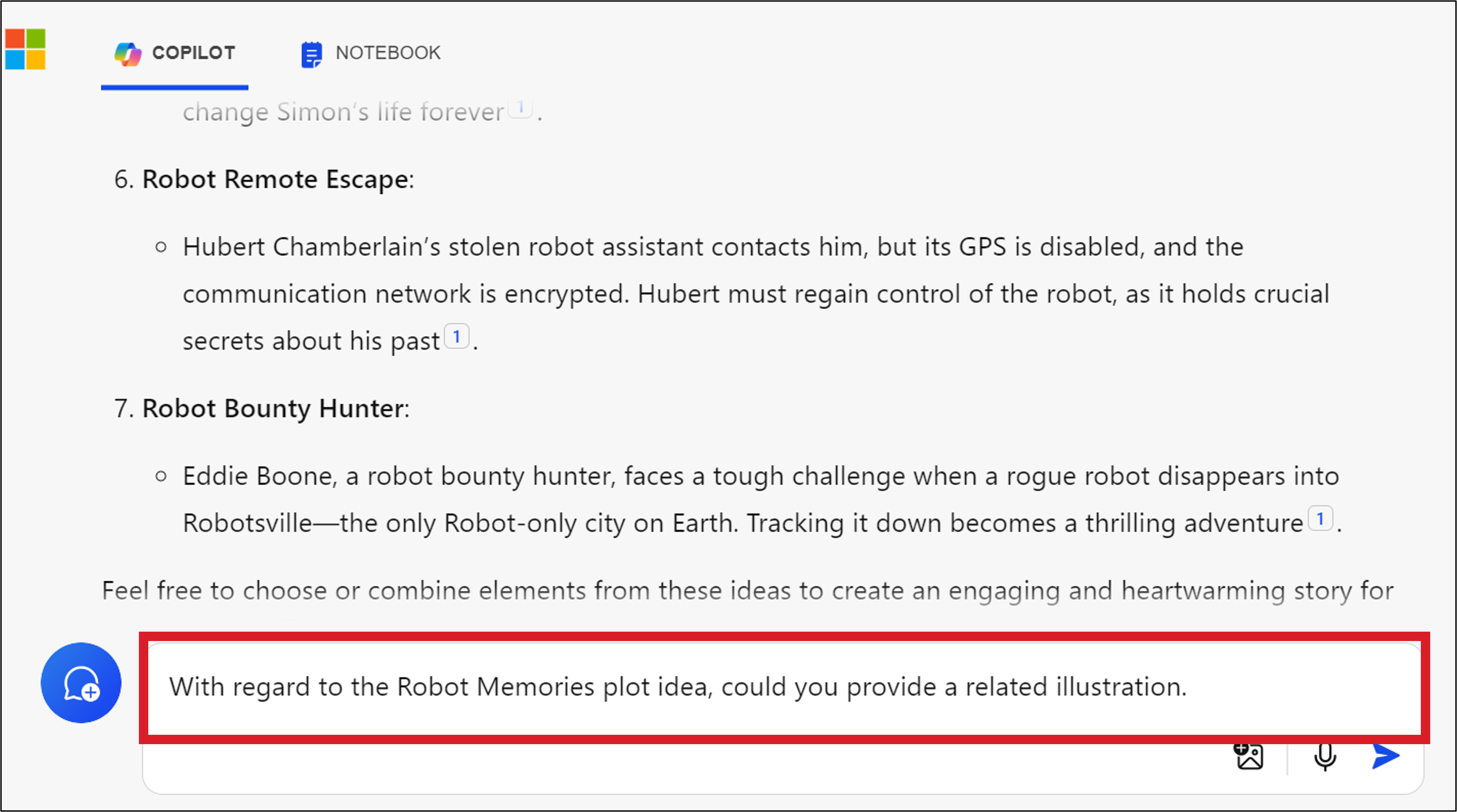Activate the microphone for voice input
The height and width of the screenshot is (812, 1457).
click(x=1325, y=757)
